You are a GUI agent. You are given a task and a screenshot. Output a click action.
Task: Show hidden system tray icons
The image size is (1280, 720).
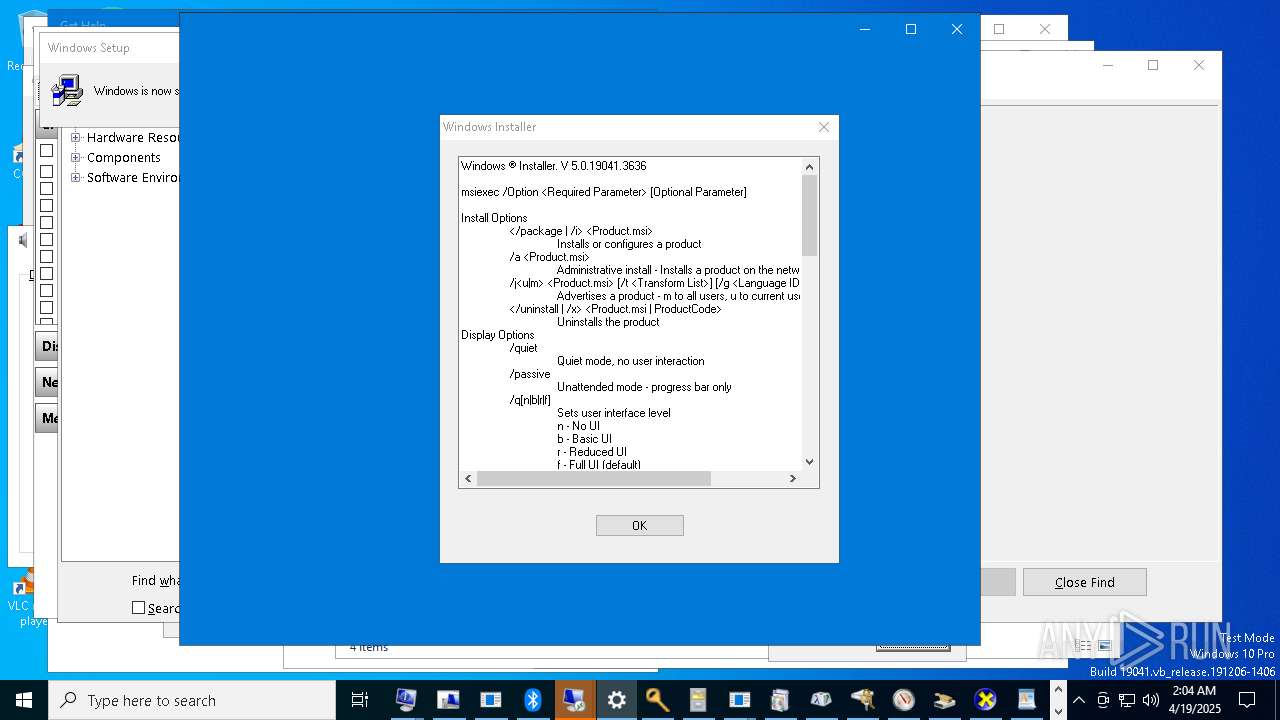coord(1079,700)
